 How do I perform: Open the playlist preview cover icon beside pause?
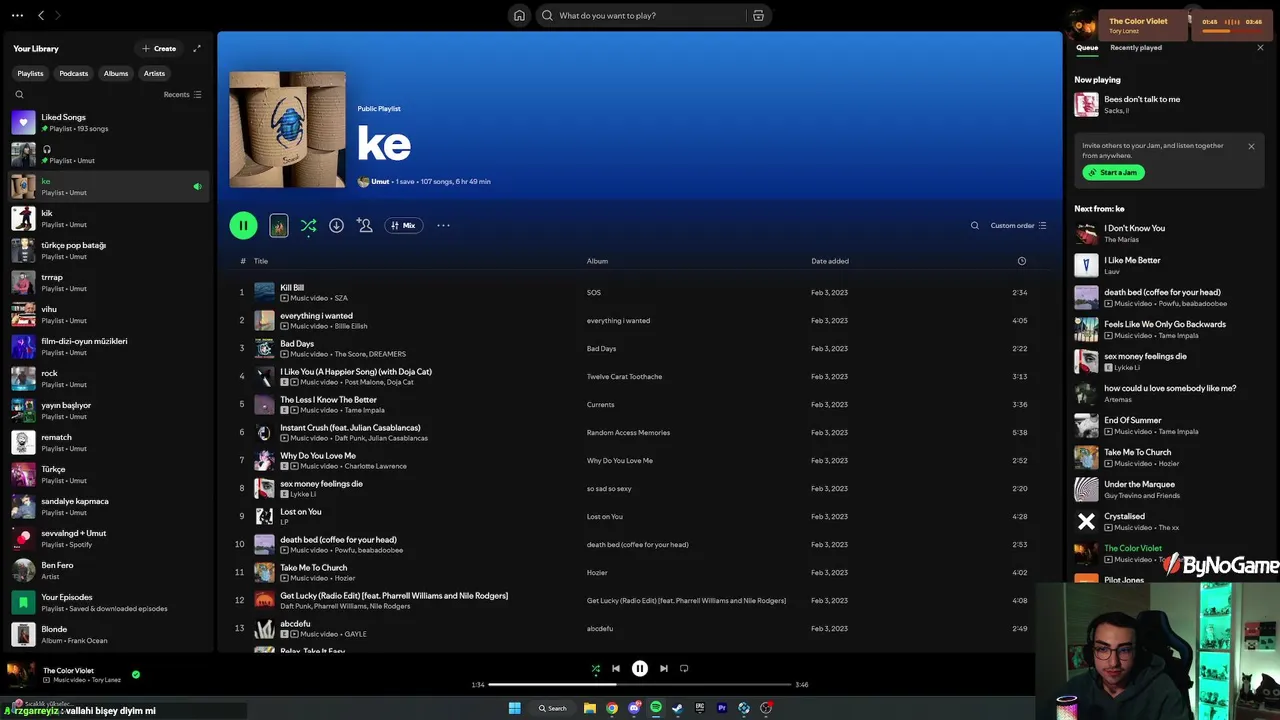point(279,226)
